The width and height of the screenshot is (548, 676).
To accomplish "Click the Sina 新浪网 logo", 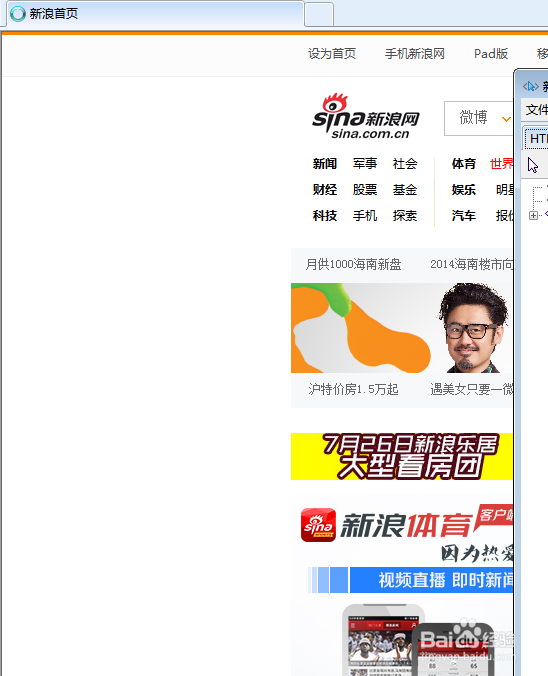I will tap(366, 116).
